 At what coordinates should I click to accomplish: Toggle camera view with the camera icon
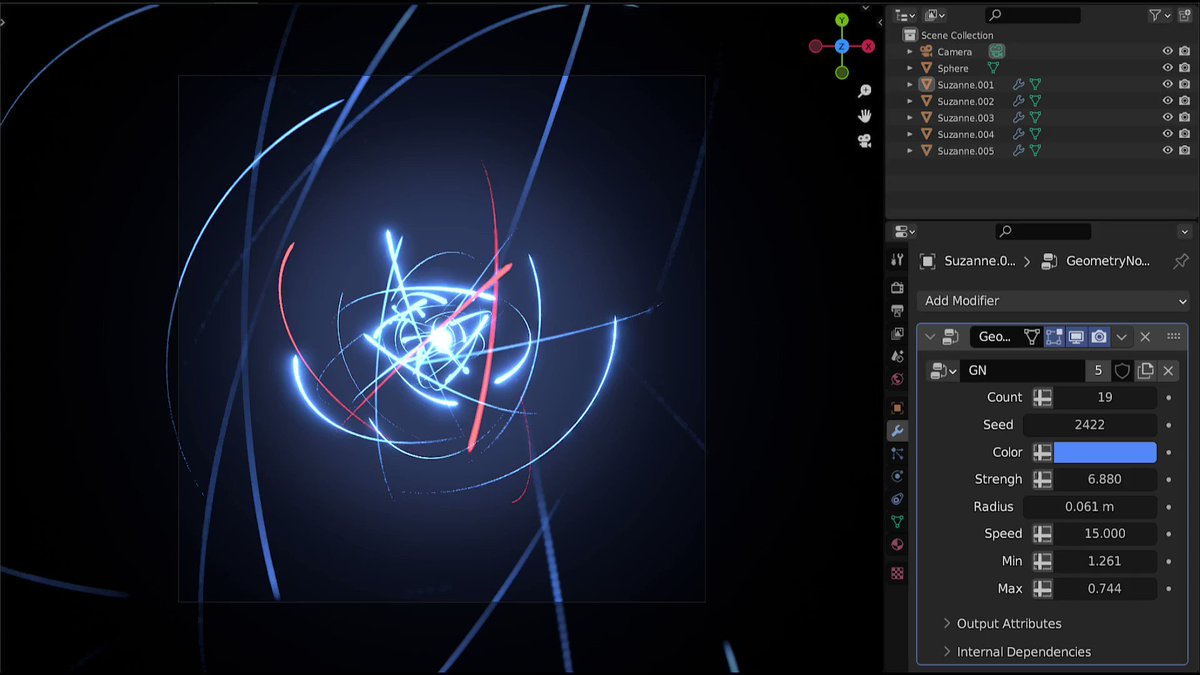click(865, 141)
